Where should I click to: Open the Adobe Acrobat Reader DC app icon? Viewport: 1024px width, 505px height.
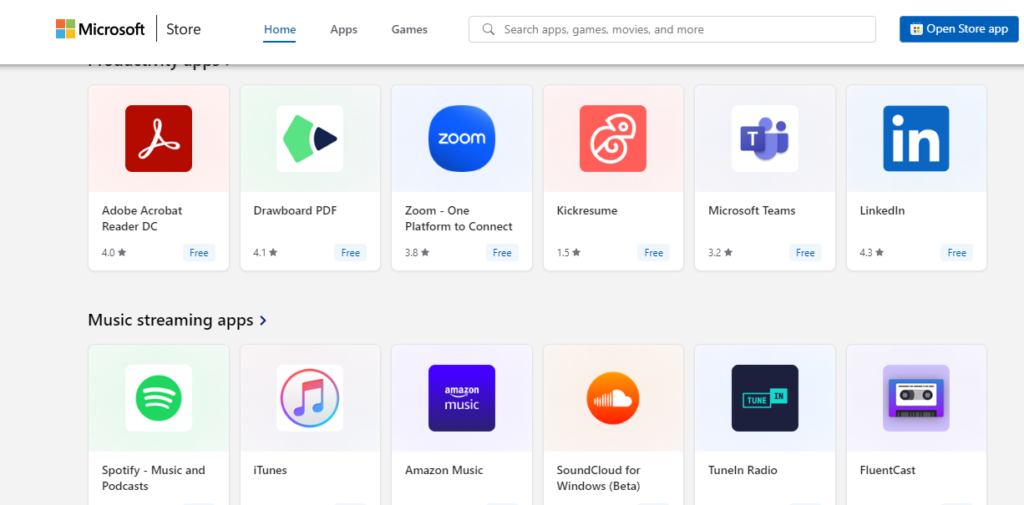point(159,138)
